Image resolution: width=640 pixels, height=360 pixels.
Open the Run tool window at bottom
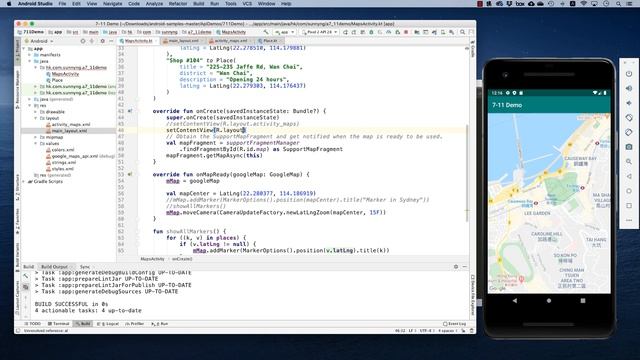tap(160, 324)
